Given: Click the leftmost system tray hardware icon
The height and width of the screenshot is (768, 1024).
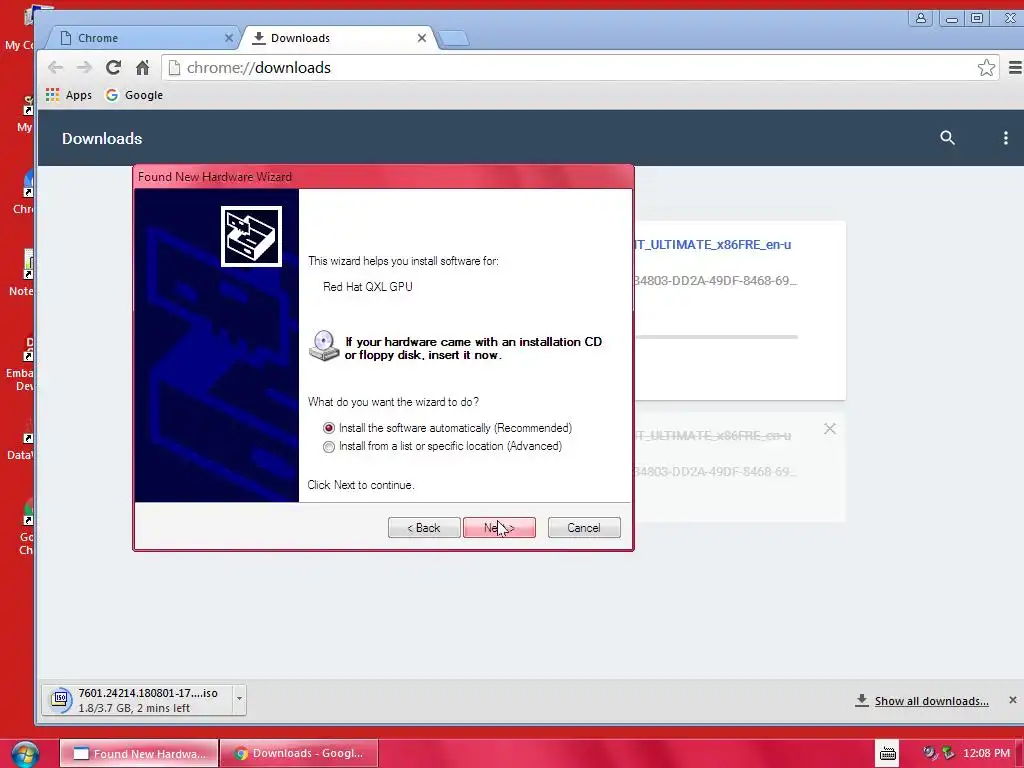Looking at the screenshot, I should tap(929, 754).
